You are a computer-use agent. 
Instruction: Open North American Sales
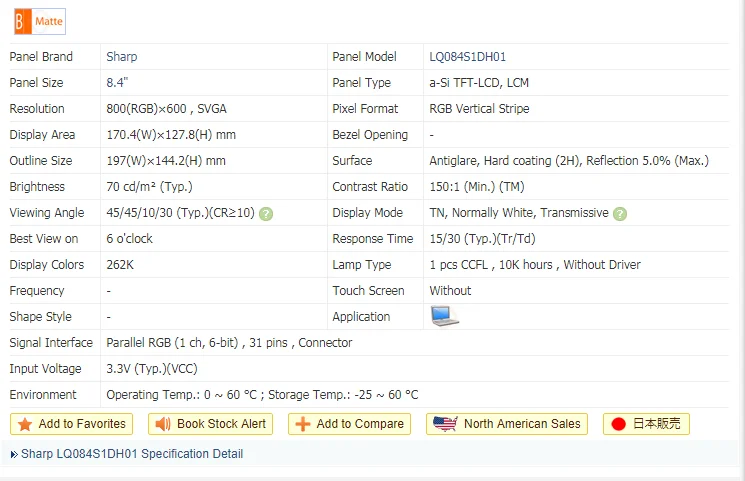pyautogui.click(x=507, y=424)
